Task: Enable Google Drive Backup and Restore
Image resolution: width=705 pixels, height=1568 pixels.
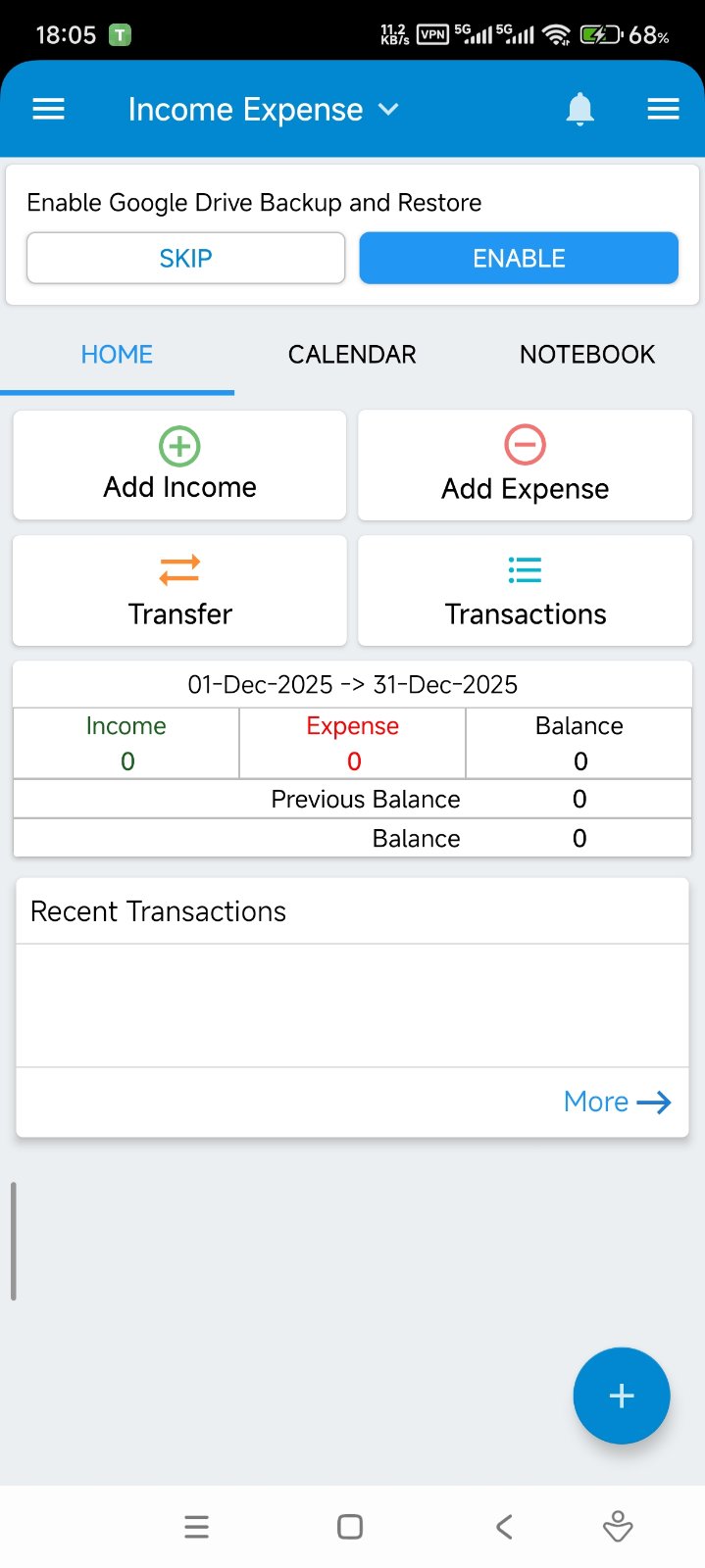Action: [x=519, y=258]
